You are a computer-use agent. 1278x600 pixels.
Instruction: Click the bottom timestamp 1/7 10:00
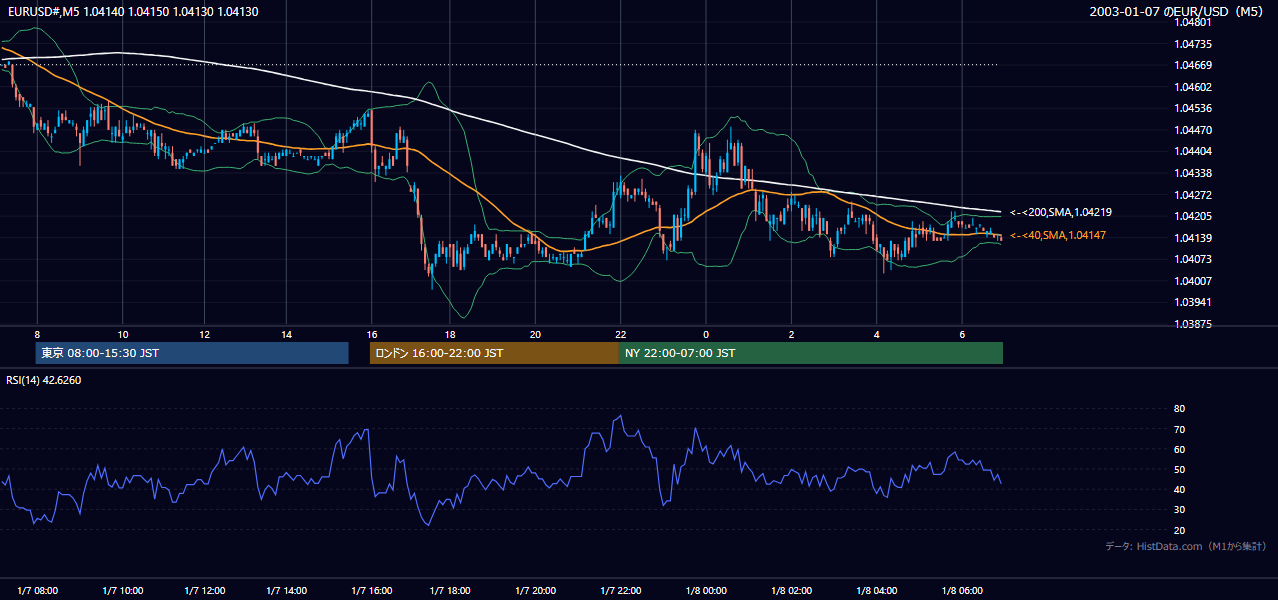[122, 590]
